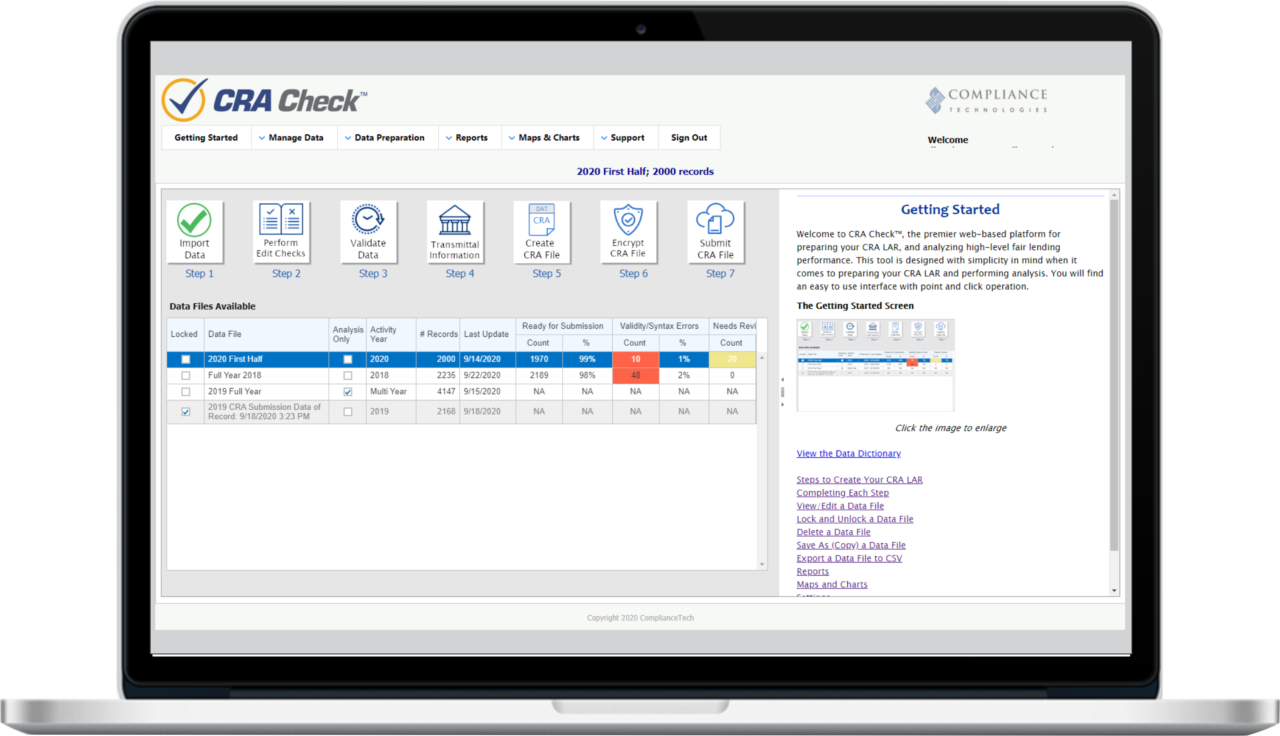Sort by the Data File column header
This screenshot has height=736, width=1280.
(x=266, y=334)
